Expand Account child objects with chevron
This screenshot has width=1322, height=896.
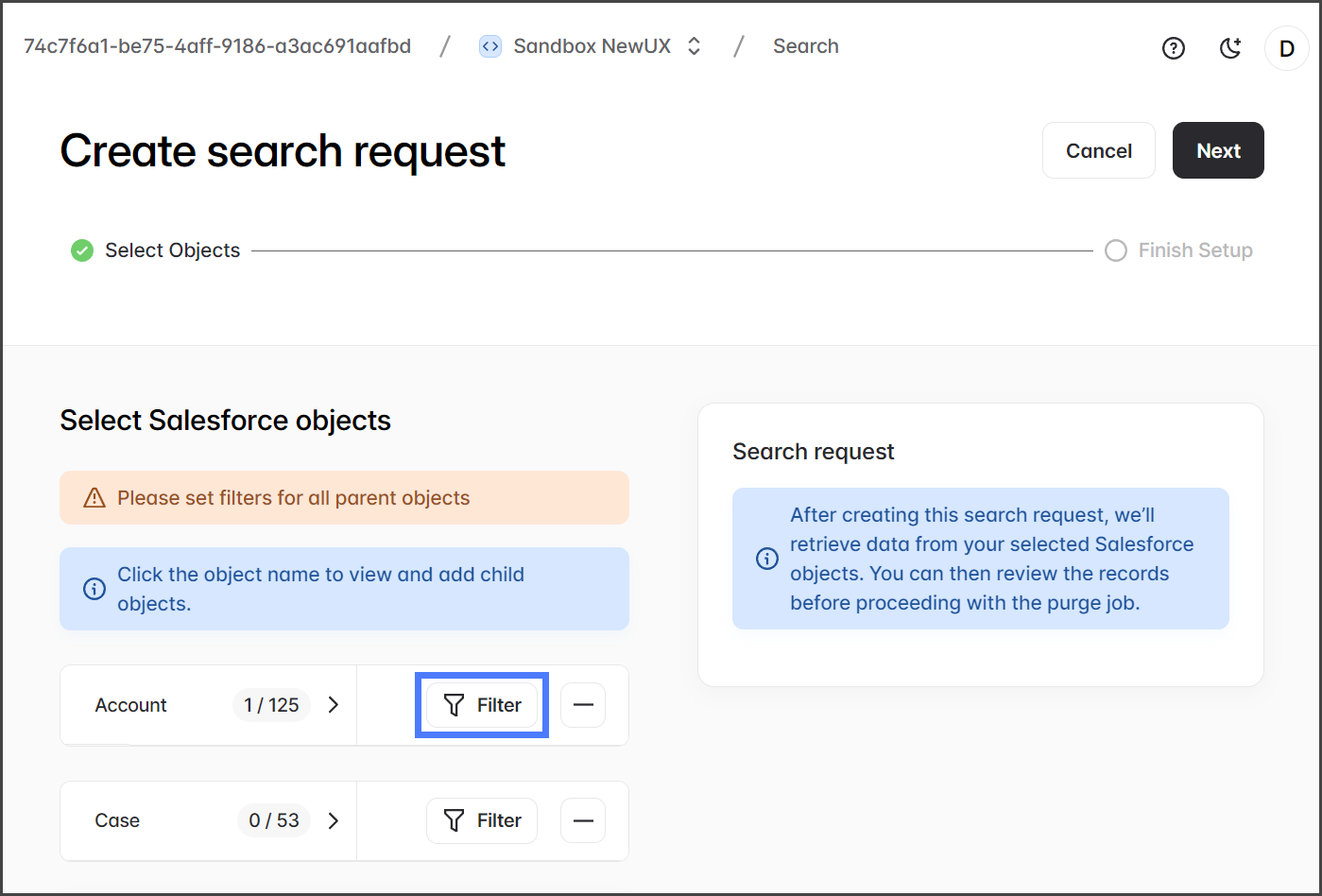[x=333, y=705]
